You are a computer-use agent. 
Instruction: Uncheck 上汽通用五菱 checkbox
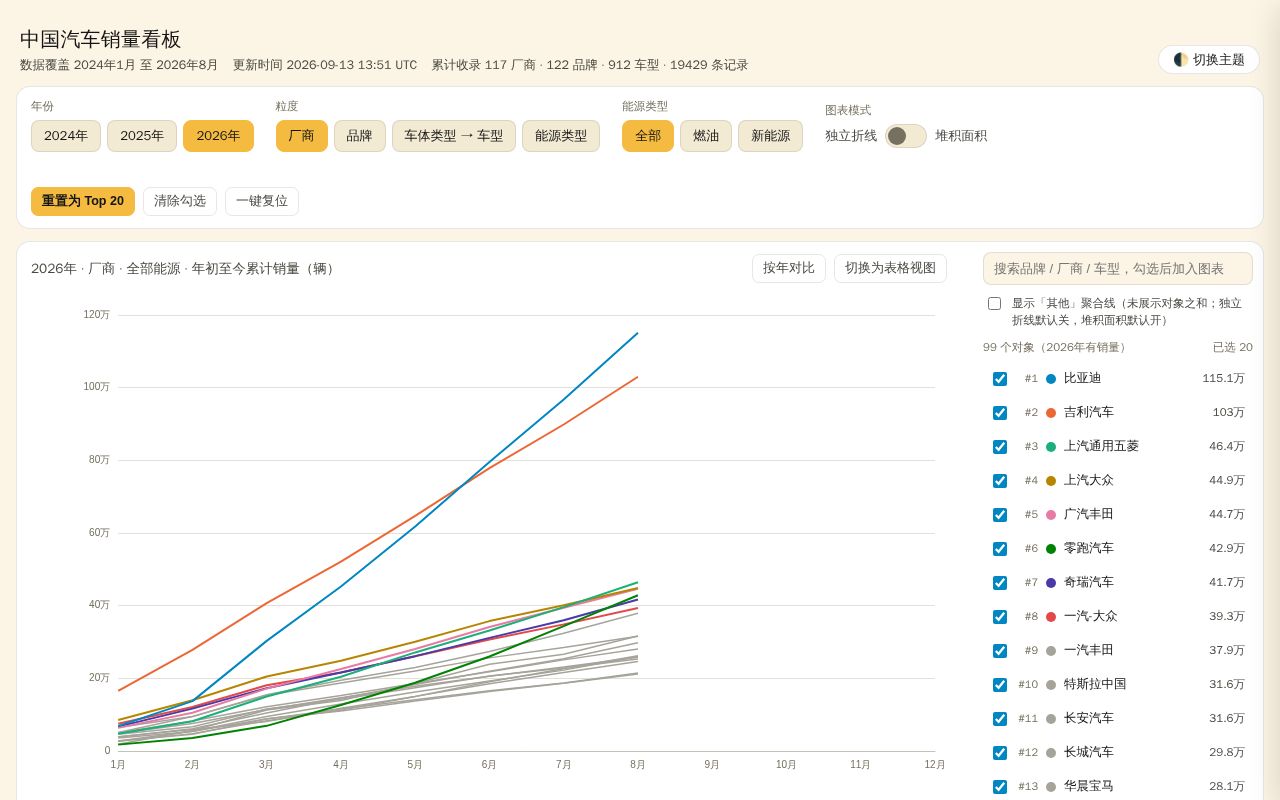1000,447
